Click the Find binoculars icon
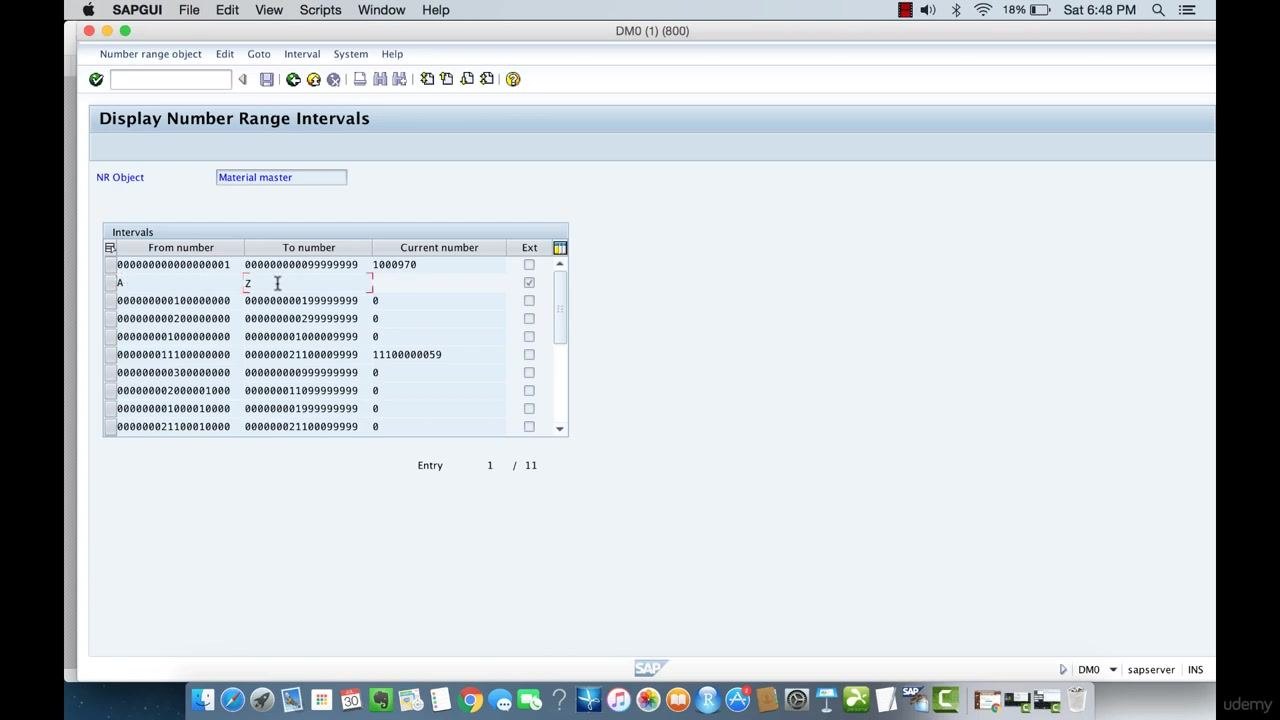This screenshot has width=1280, height=720. (x=380, y=79)
